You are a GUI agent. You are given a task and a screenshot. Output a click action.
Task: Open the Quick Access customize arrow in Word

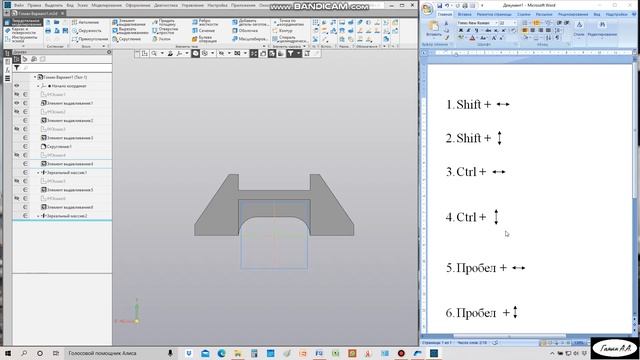(x=482, y=6)
